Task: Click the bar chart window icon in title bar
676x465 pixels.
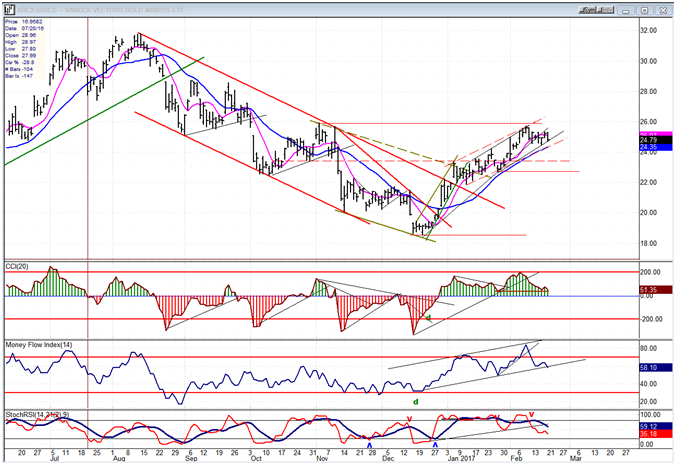Action: [9, 9]
